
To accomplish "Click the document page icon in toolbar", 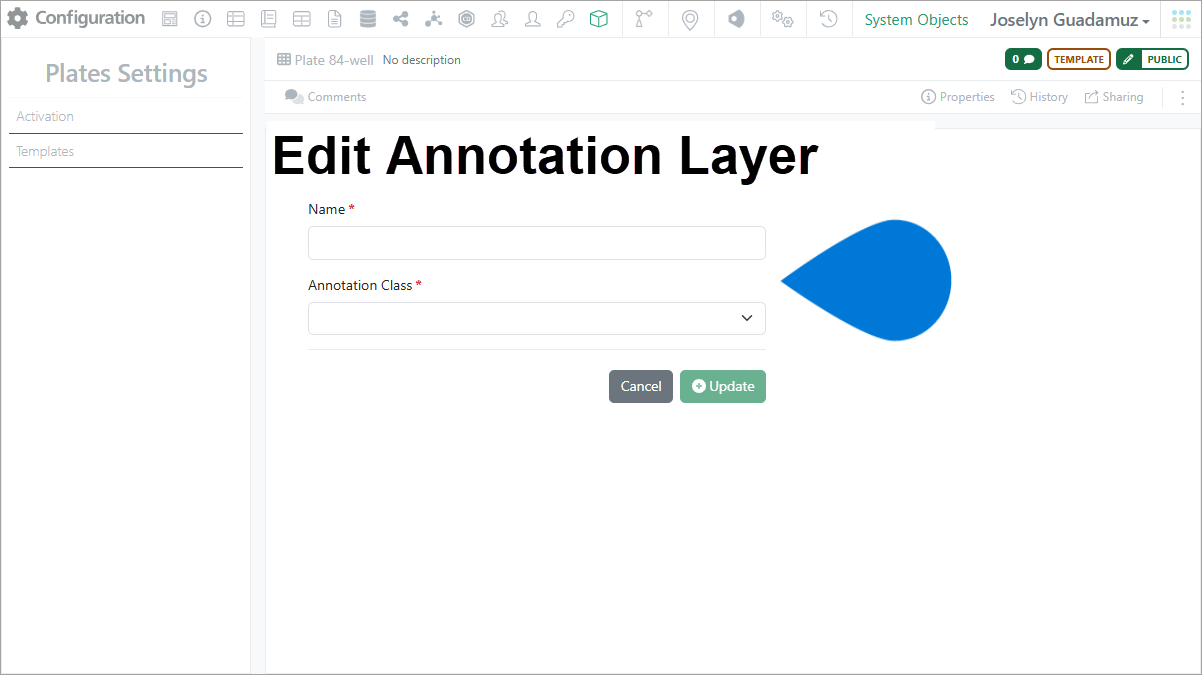I will 335,19.
